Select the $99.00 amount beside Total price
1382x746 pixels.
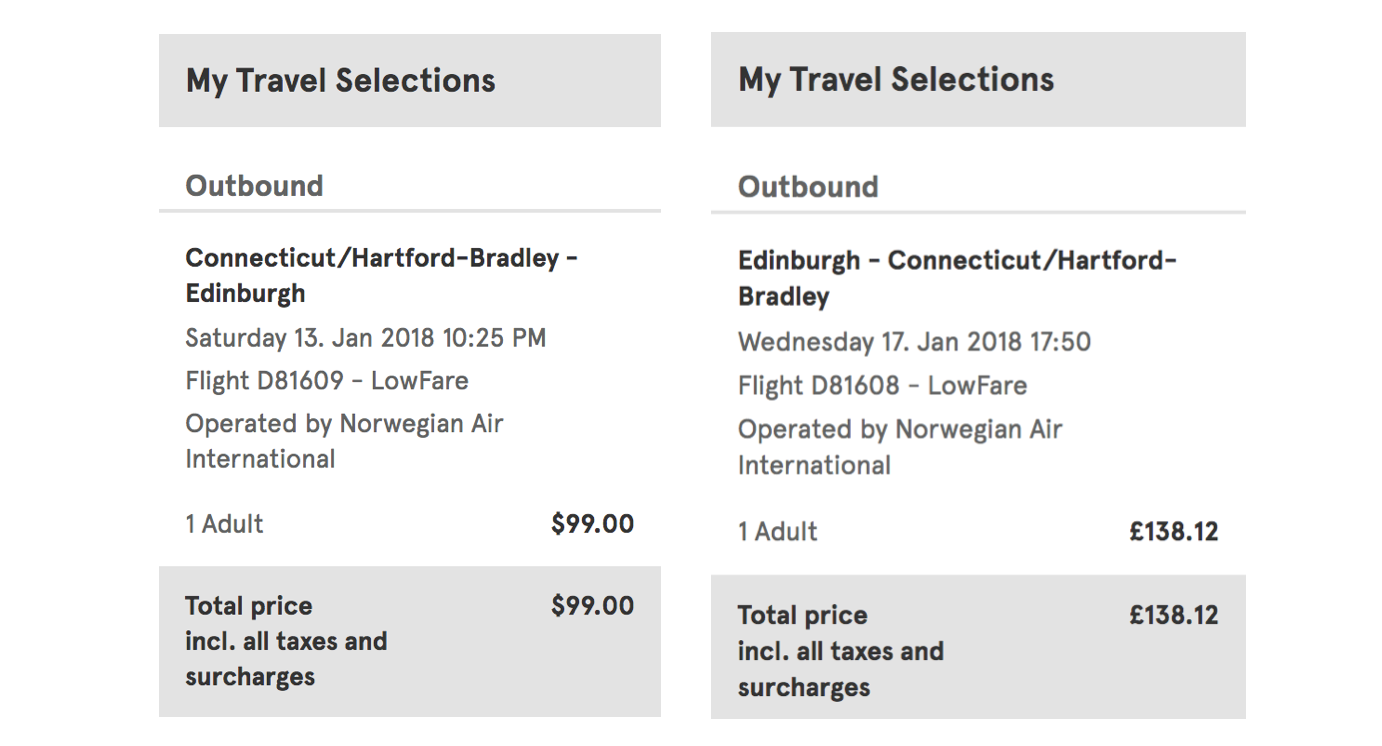point(592,606)
